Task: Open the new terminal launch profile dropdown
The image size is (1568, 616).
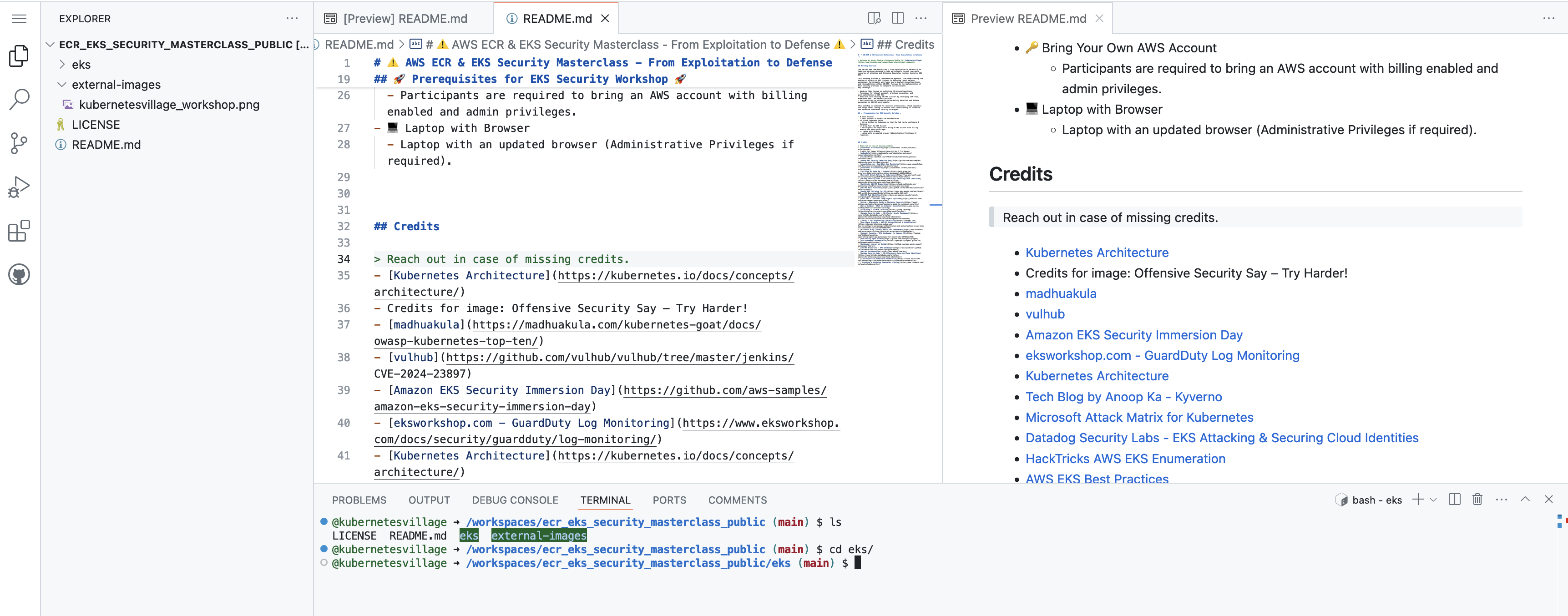Action: [1433, 500]
